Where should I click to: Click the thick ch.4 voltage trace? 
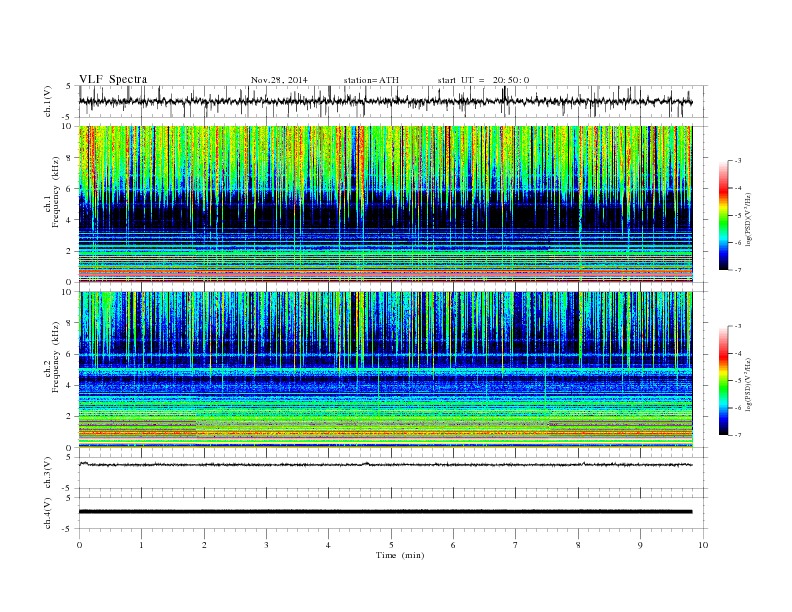tap(385, 512)
